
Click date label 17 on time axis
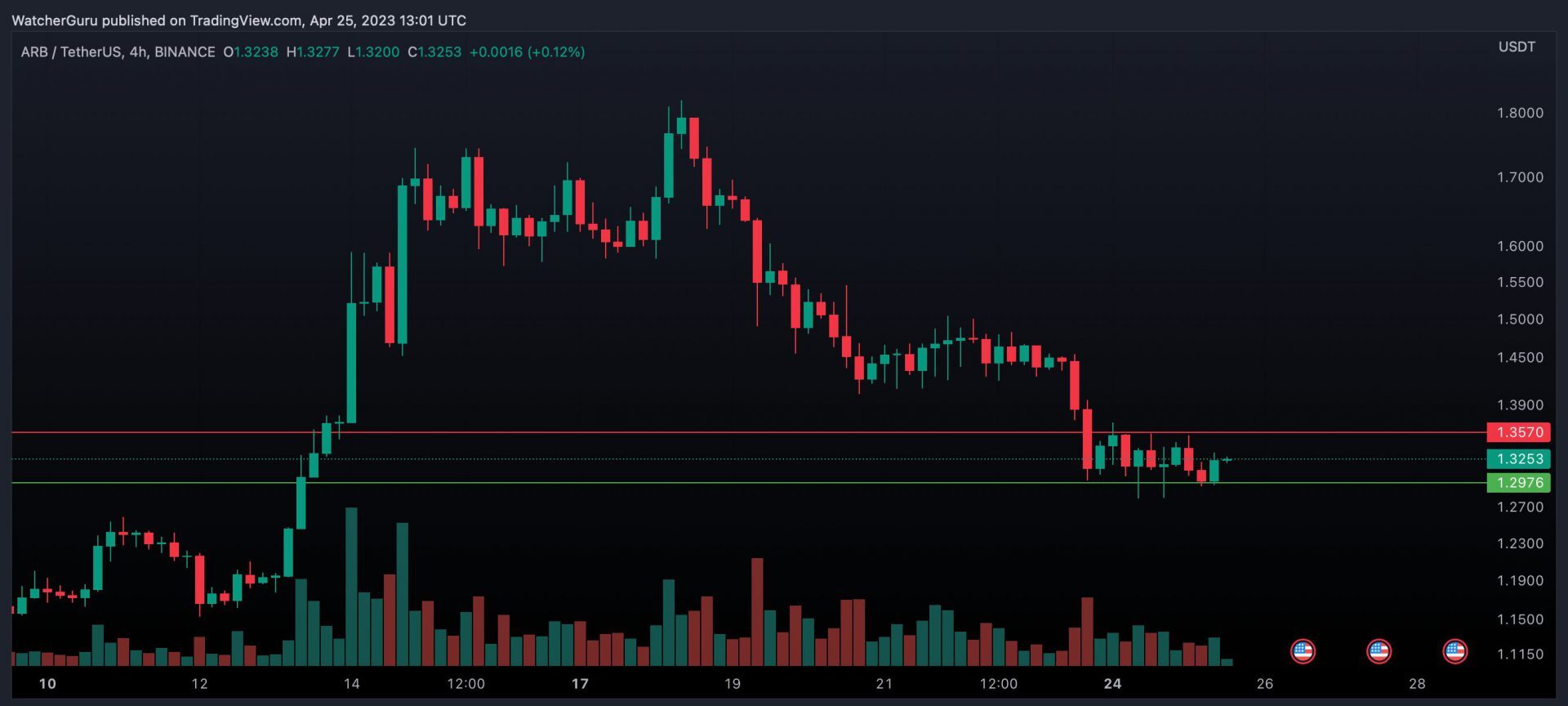pyautogui.click(x=580, y=684)
